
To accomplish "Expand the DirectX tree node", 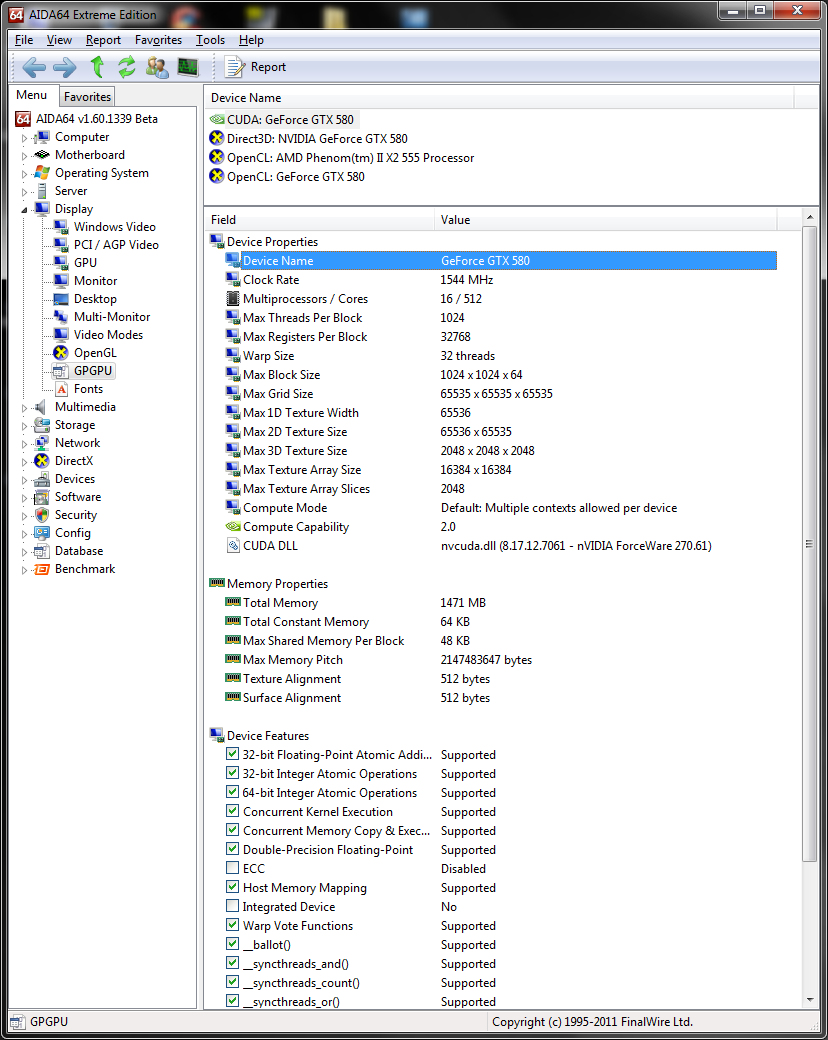I will point(25,462).
